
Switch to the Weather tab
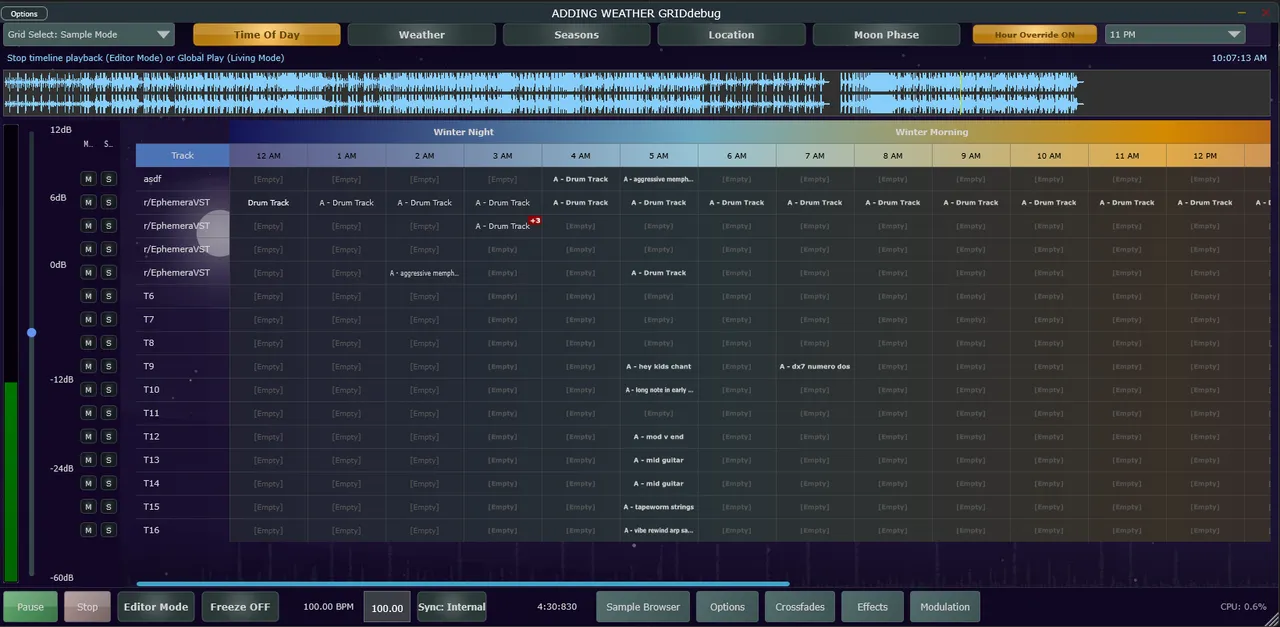421,35
